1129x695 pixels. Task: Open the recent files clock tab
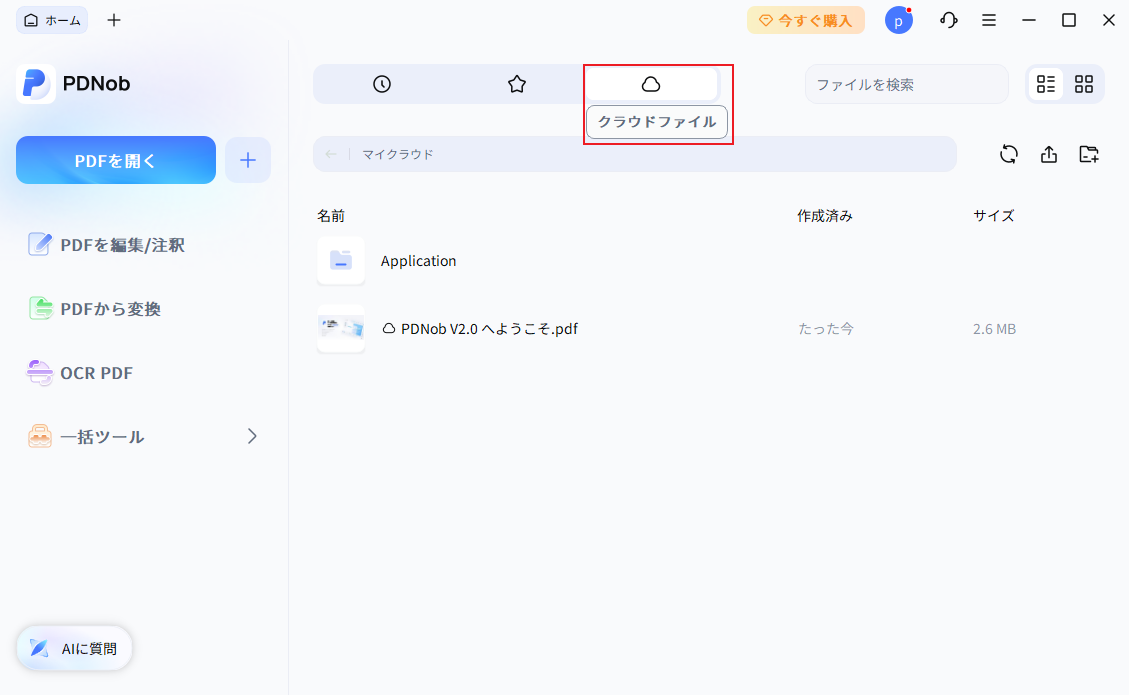tap(381, 84)
